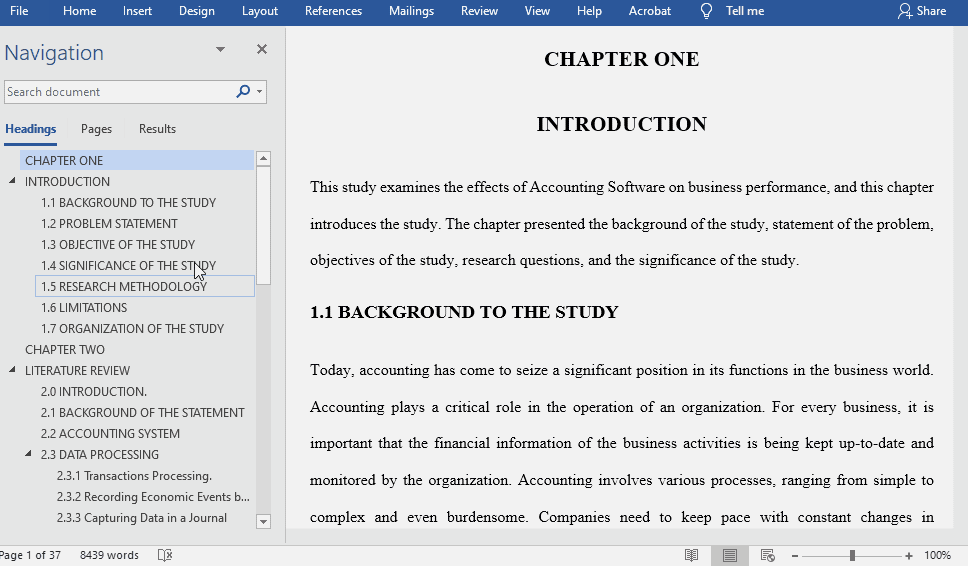The height and width of the screenshot is (566, 968).
Task: Go to CHAPTER TWO heading
Action: (65, 349)
